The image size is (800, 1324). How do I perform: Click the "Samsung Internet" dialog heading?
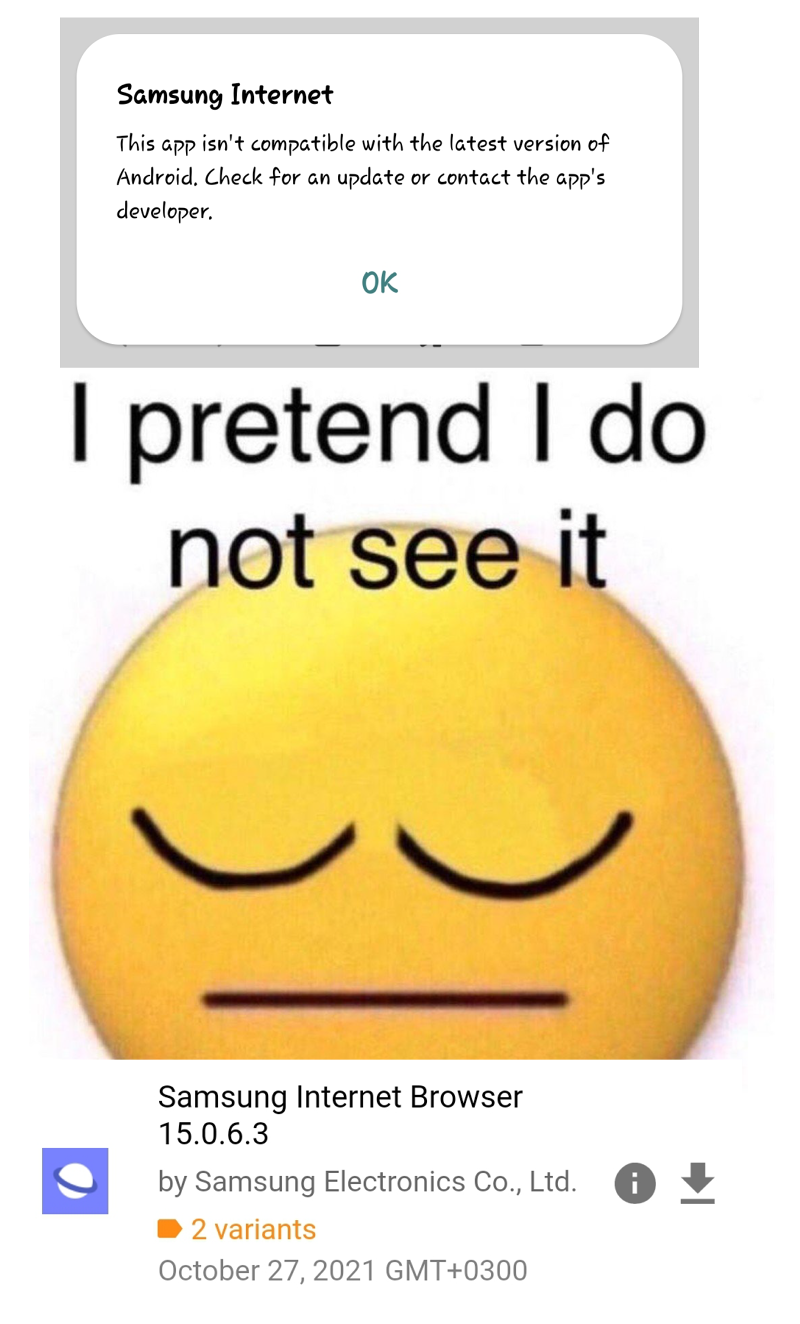point(225,95)
